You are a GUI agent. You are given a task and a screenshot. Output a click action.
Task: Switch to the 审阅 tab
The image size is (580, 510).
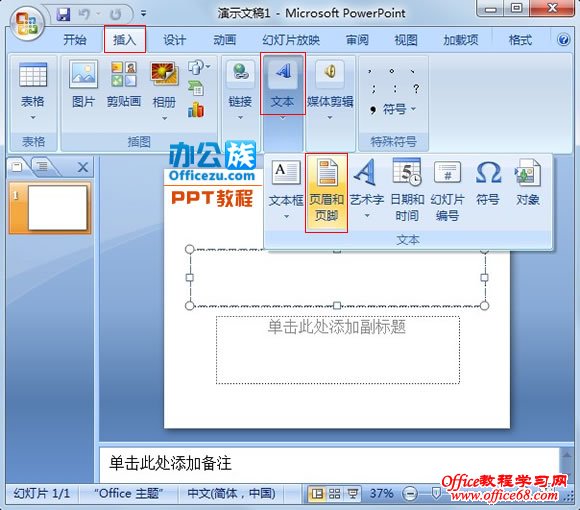tap(357, 40)
